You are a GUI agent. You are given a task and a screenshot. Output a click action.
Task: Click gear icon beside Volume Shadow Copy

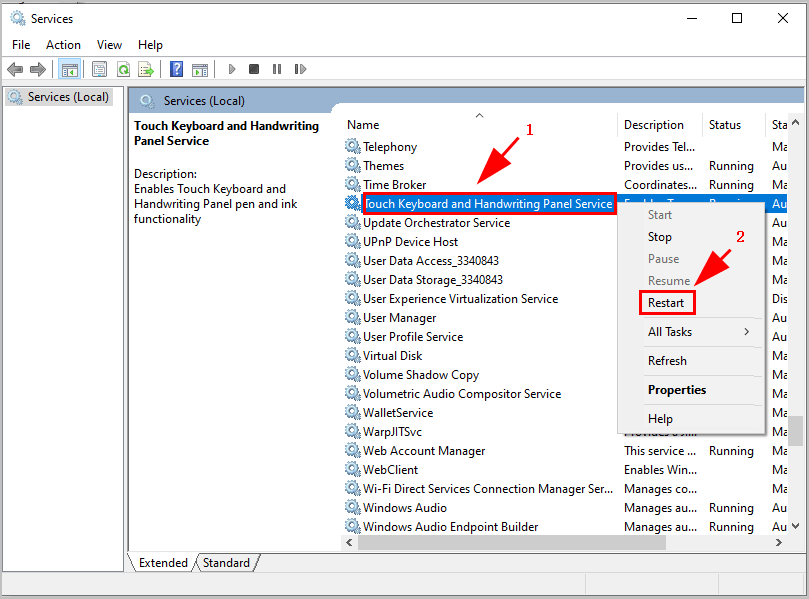click(x=353, y=375)
